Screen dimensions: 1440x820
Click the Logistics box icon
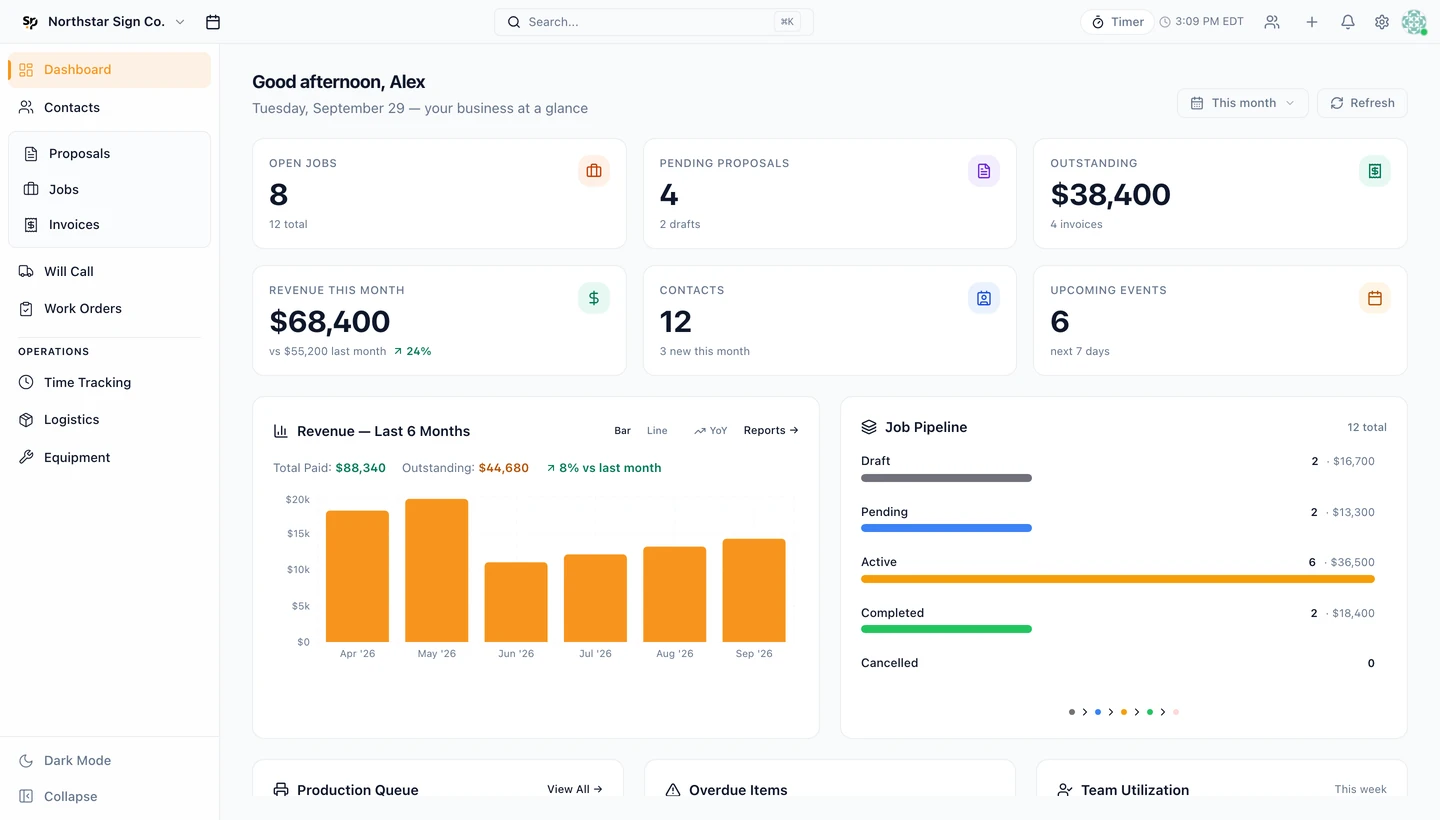26,420
